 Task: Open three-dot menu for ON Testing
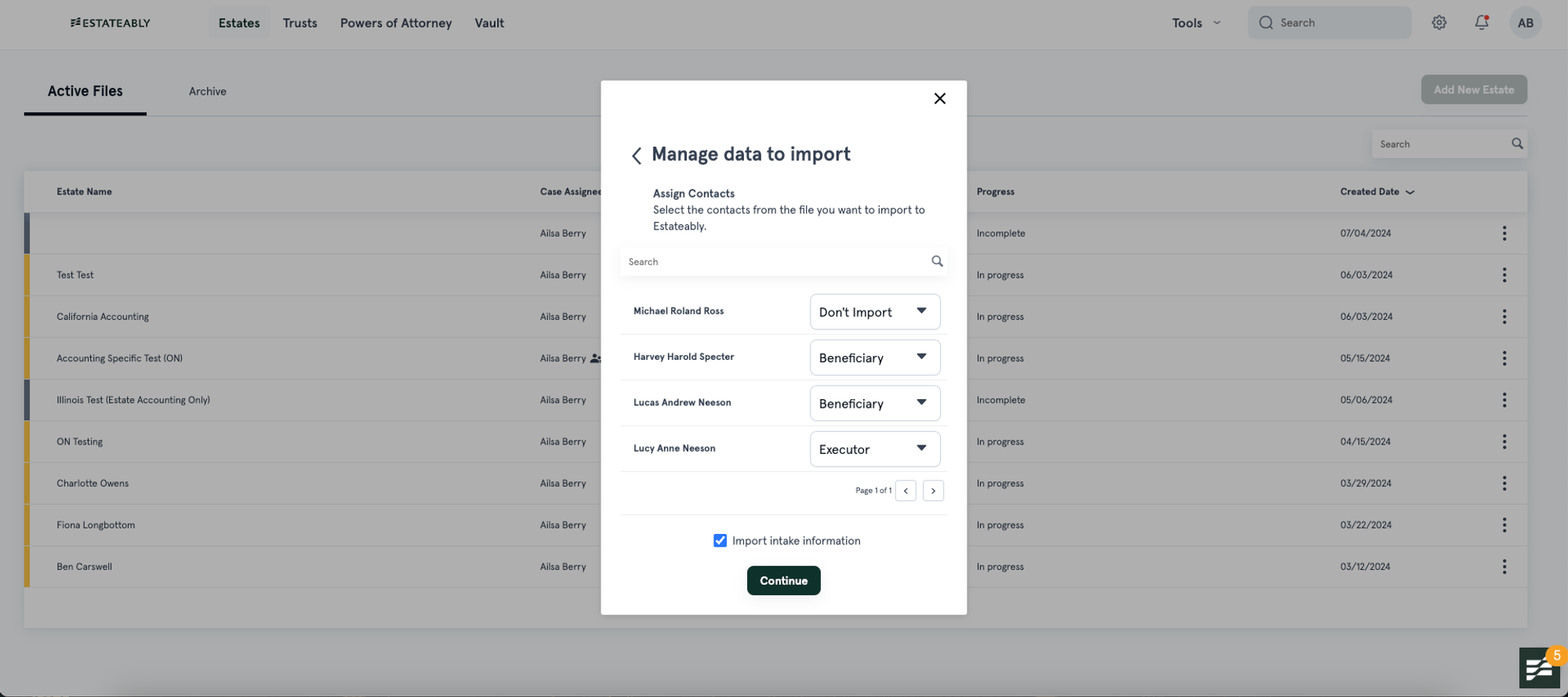pyautogui.click(x=1504, y=441)
